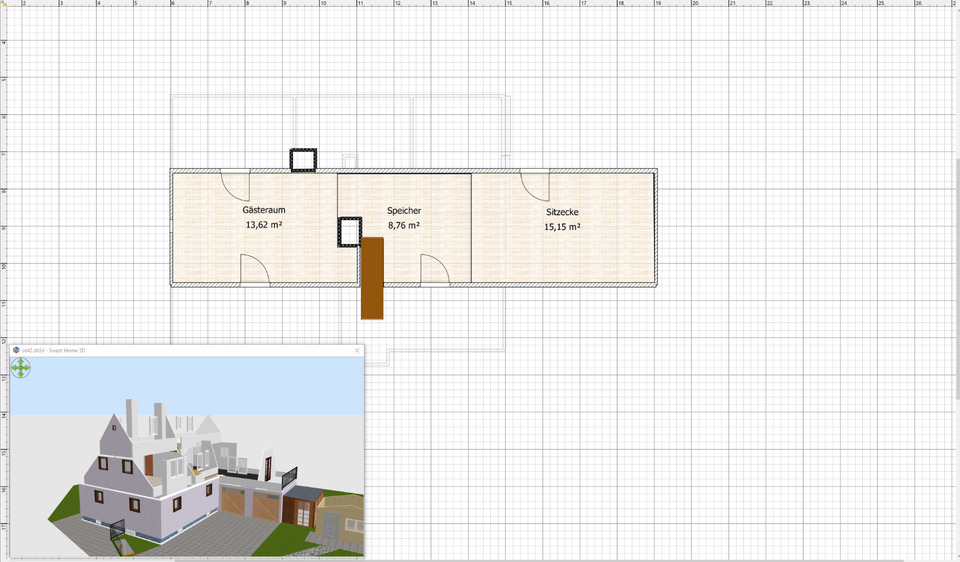Image resolution: width=960 pixels, height=562 pixels.
Task: Click the 3D view window title bar
Action: (x=200, y=351)
